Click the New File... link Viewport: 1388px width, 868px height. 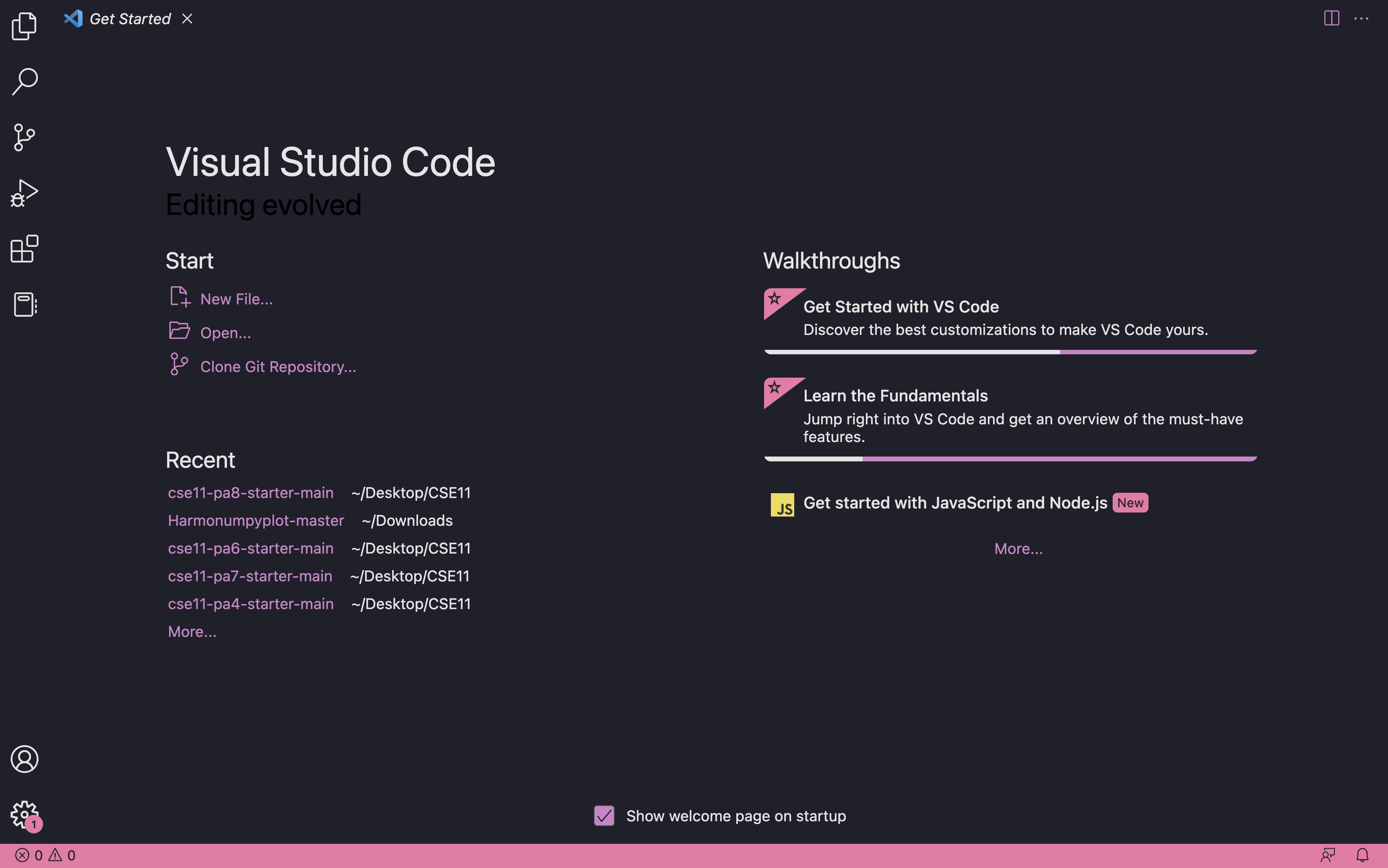coord(237,299)
